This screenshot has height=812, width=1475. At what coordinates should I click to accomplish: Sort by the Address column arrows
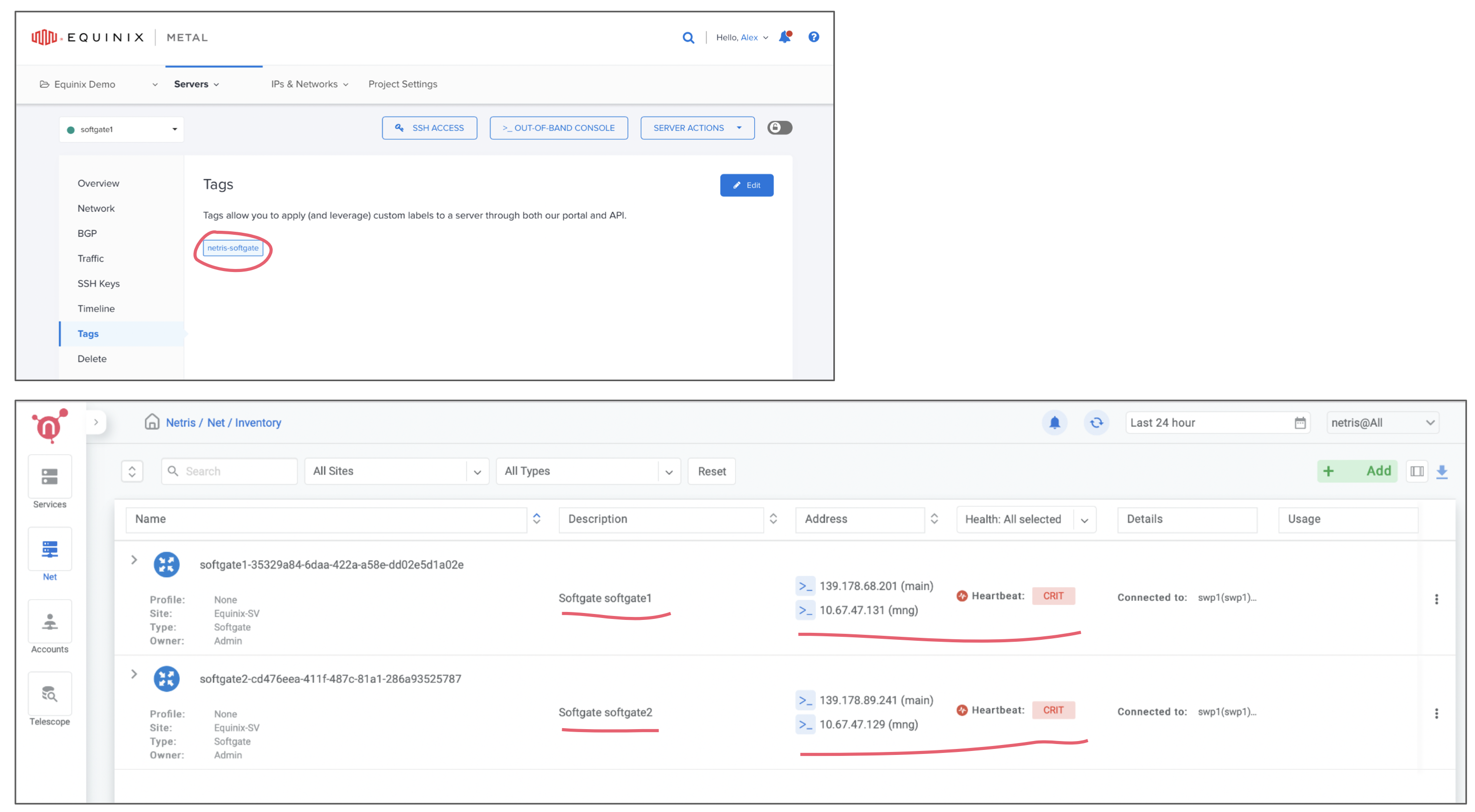(x=934, y=519)
